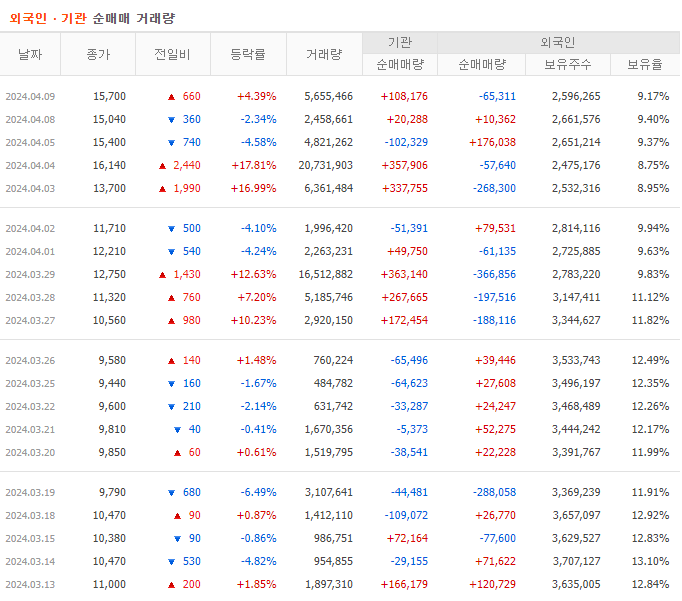Click the red up arrow beside 2,440
Screen dimensions: 682x601
click(x=163, y=166)
